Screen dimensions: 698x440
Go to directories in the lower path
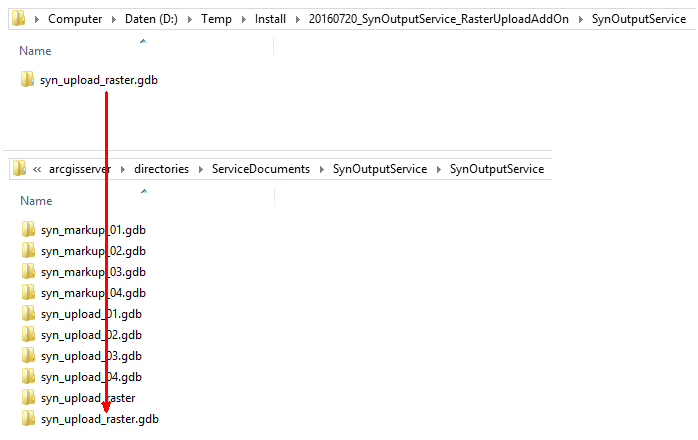(x=161, y=169)
